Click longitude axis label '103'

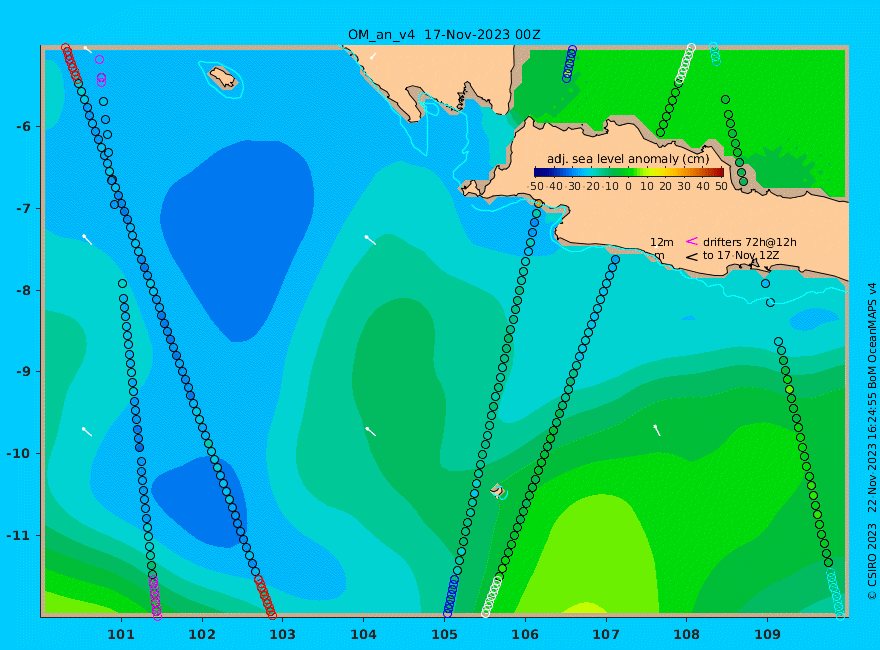tap(282, 634)
